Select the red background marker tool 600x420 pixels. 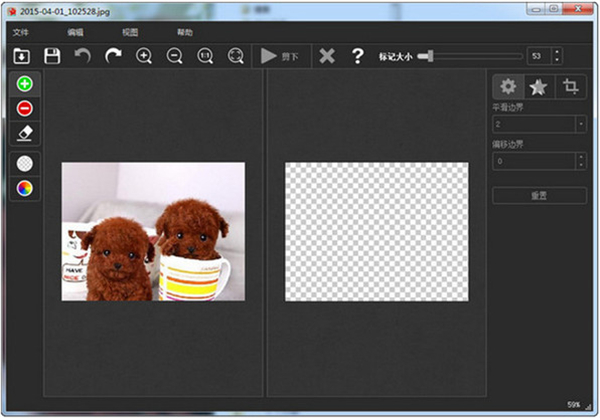(x=25, y=108)
